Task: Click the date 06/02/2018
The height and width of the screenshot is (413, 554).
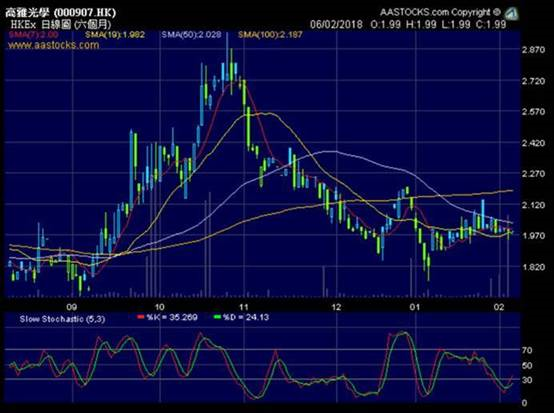Action: point(336,24)
